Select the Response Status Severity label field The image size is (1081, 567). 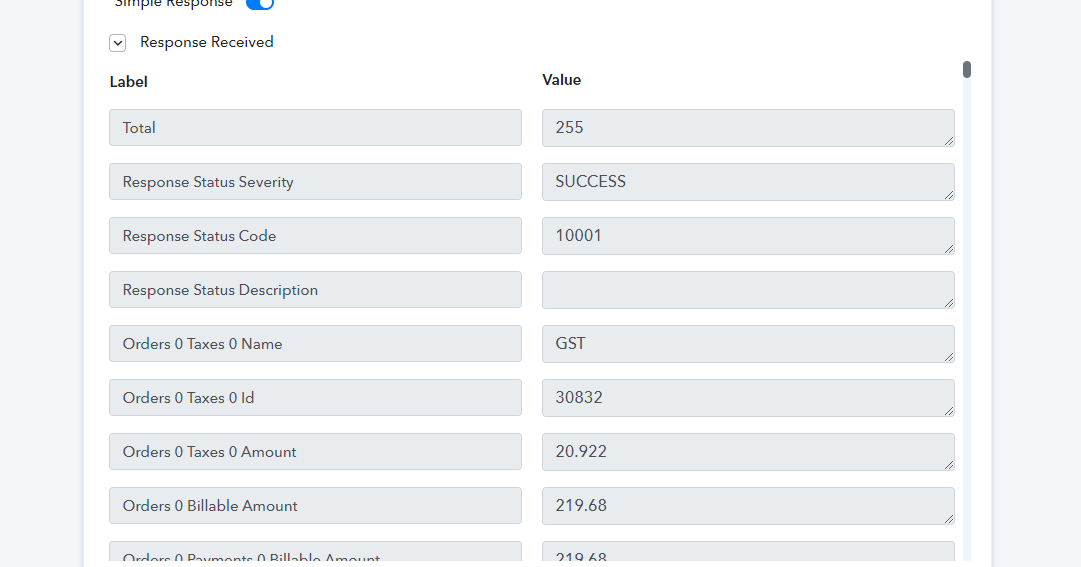pyautogui.click(x=315, y=181)
